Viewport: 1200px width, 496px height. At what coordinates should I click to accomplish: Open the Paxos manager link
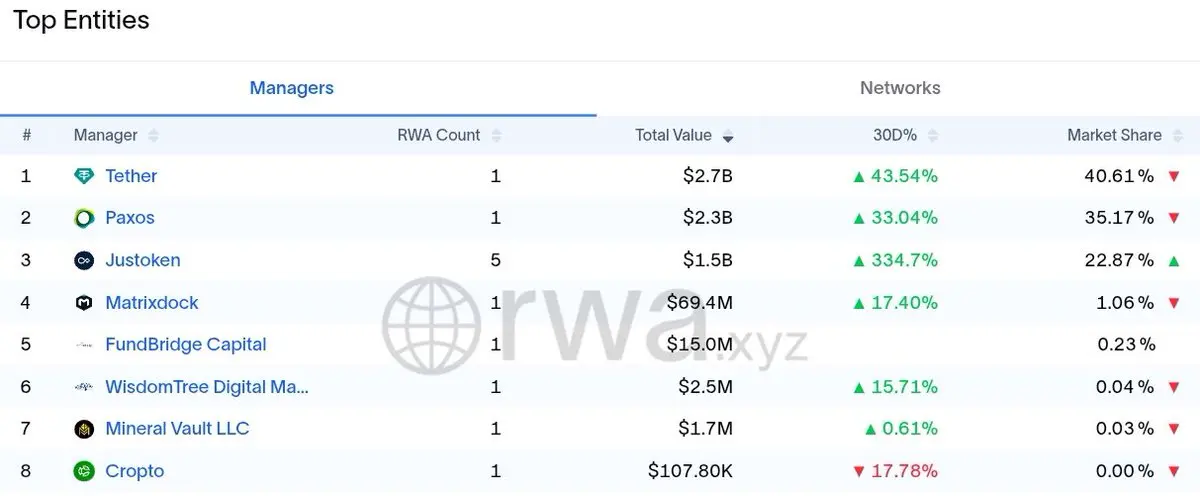click(130, 218)
